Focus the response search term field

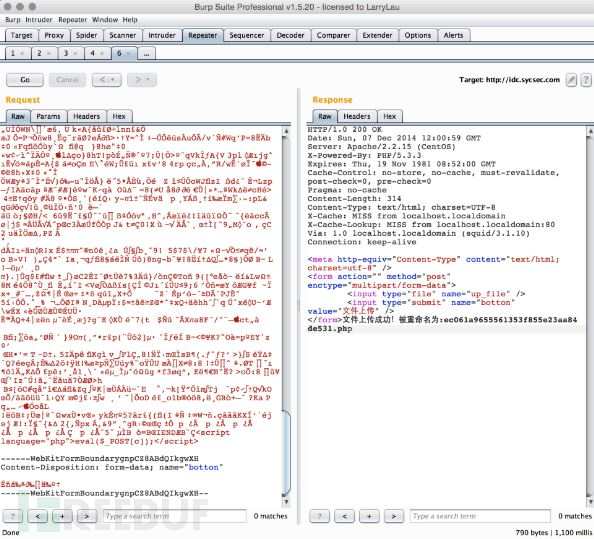pyautogui.click(x=480, y=516)
